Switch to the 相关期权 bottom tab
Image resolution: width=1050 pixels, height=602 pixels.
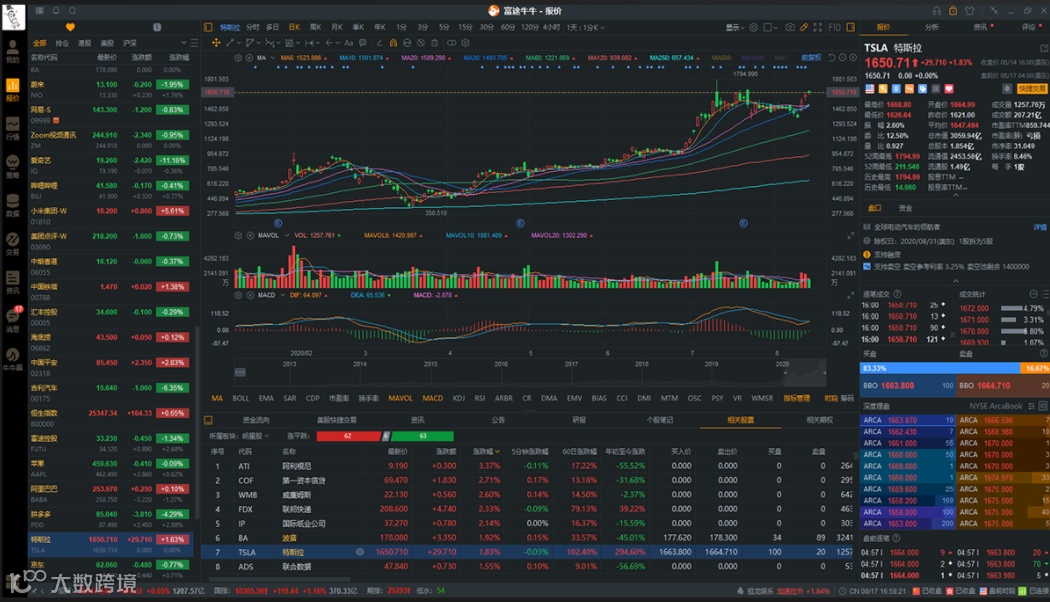click(819, 420)
